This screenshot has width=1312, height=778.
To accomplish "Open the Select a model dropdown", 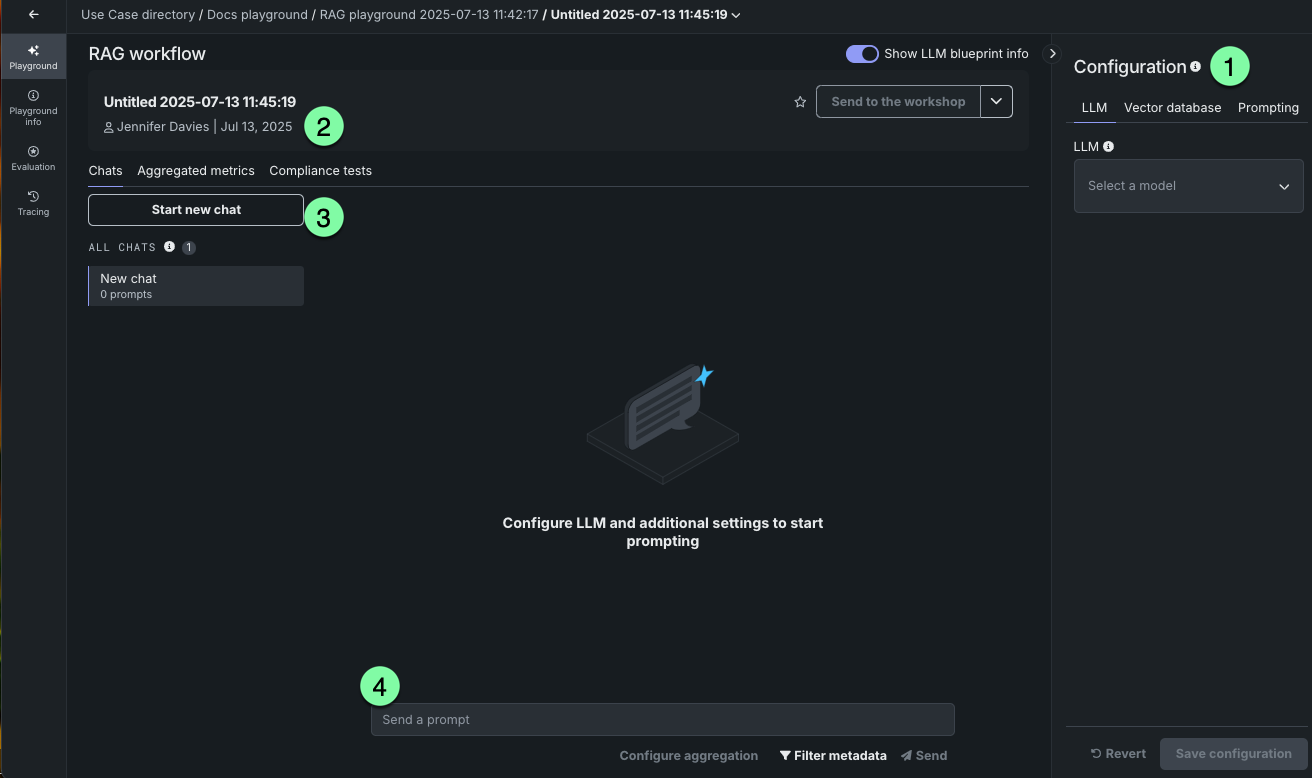I will pyautogui.click(x=1188, y=186).
